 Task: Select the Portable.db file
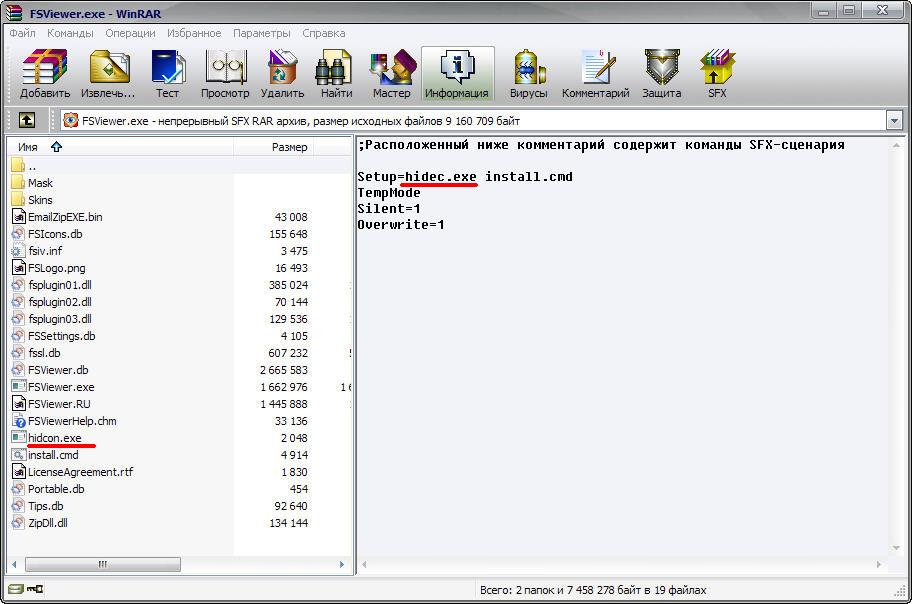pos(48,489)
